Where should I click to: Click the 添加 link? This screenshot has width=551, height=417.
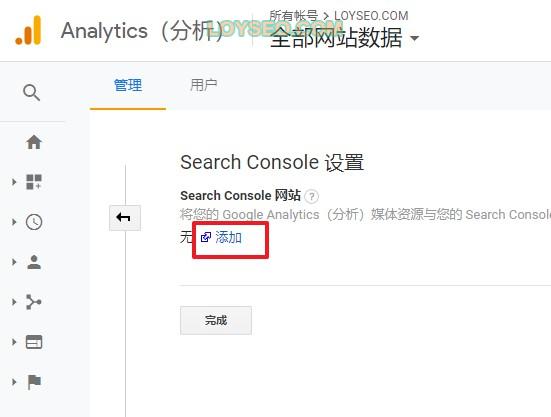point(228,237)
